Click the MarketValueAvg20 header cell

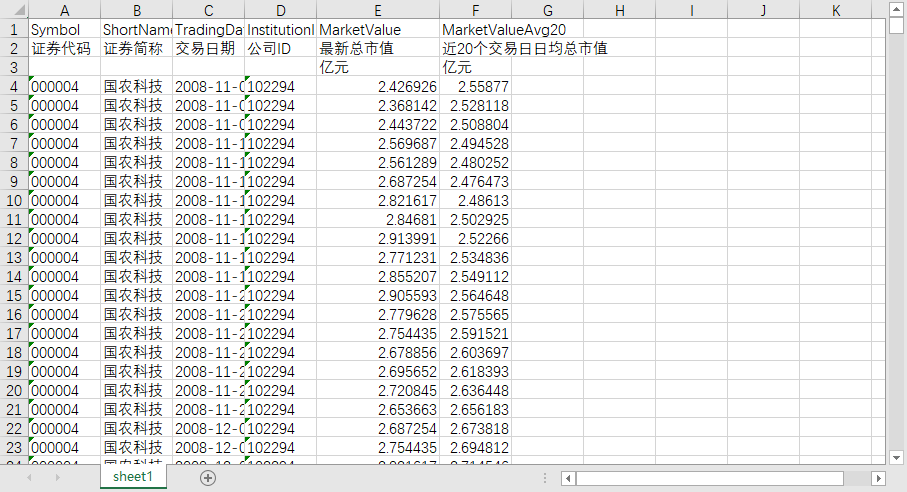tap(475, 29)
